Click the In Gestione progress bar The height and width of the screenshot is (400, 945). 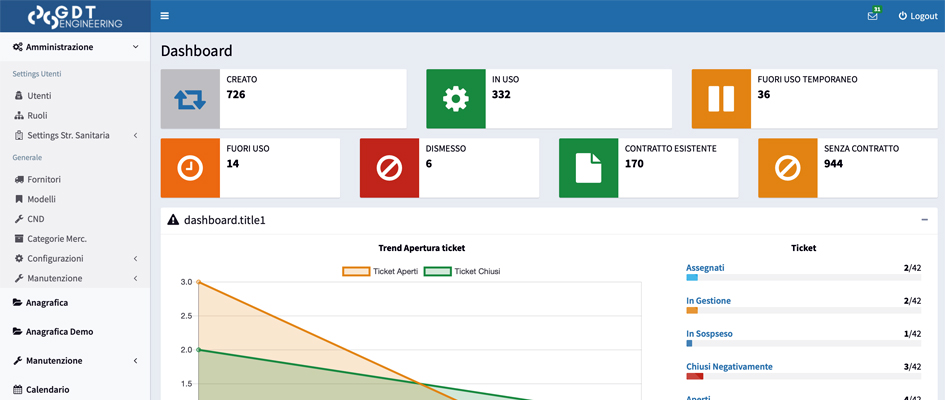(x=803, y=311)
